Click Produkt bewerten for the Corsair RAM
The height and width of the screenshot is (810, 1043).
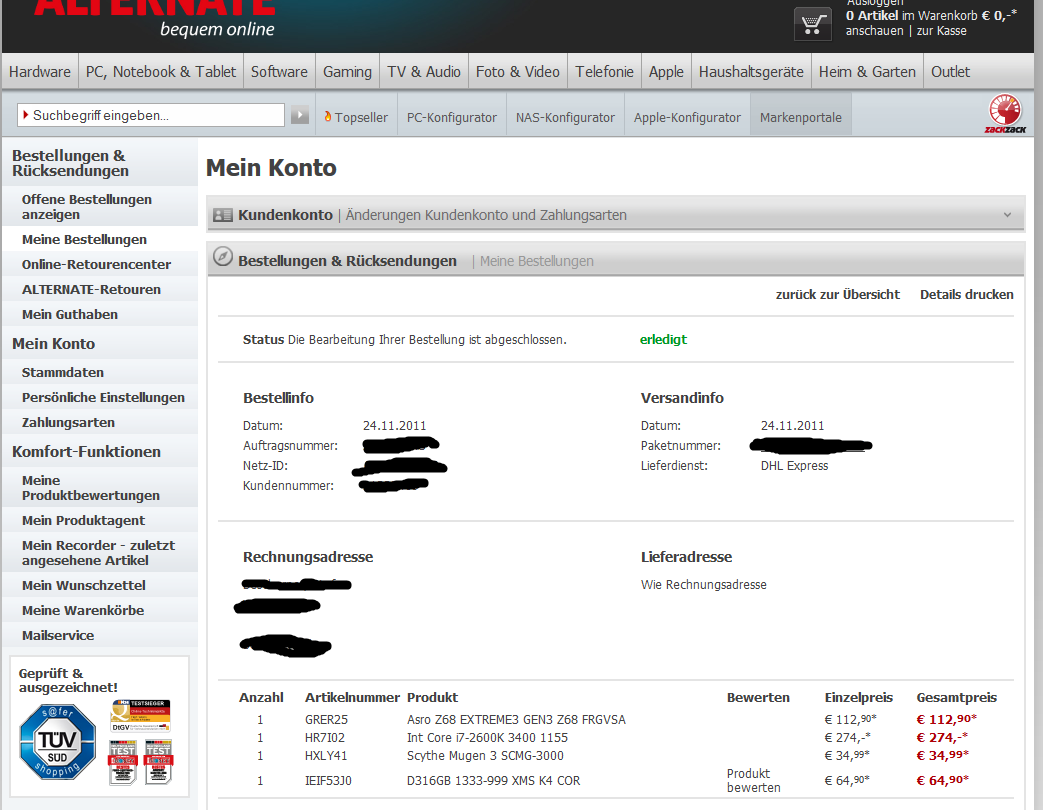coord(754,780)
